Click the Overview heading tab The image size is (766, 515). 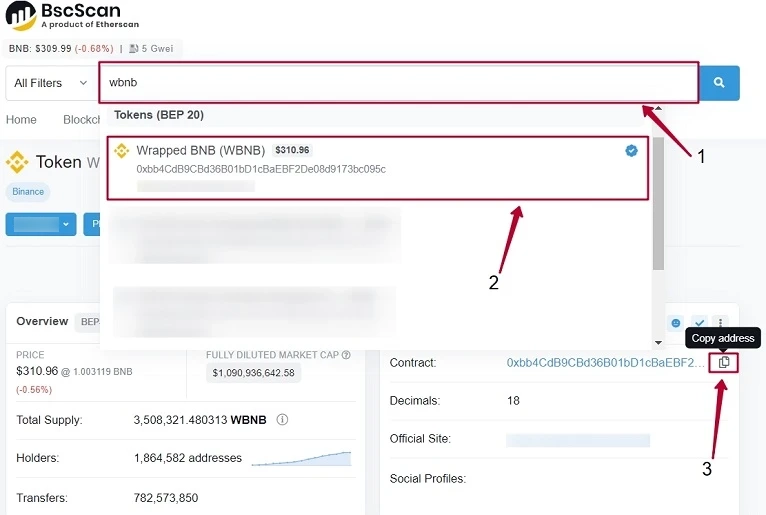click(42, 321)
